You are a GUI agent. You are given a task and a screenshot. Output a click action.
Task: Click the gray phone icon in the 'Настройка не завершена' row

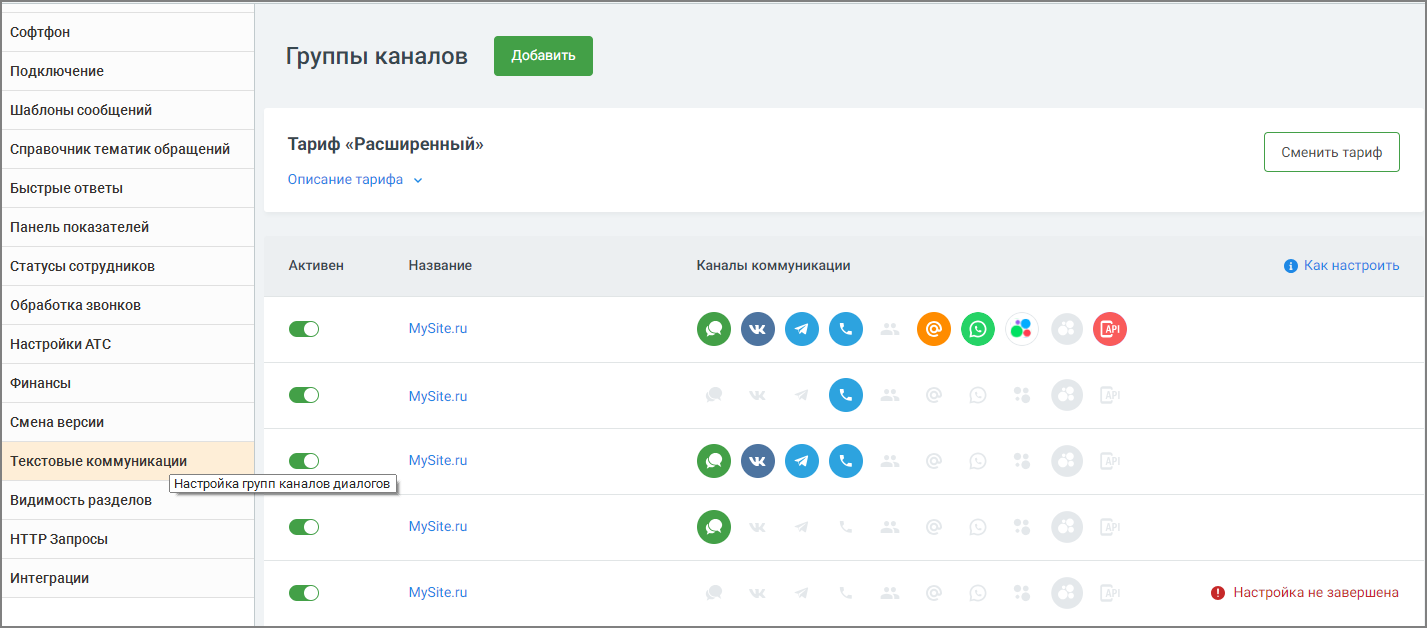(846, 593)
